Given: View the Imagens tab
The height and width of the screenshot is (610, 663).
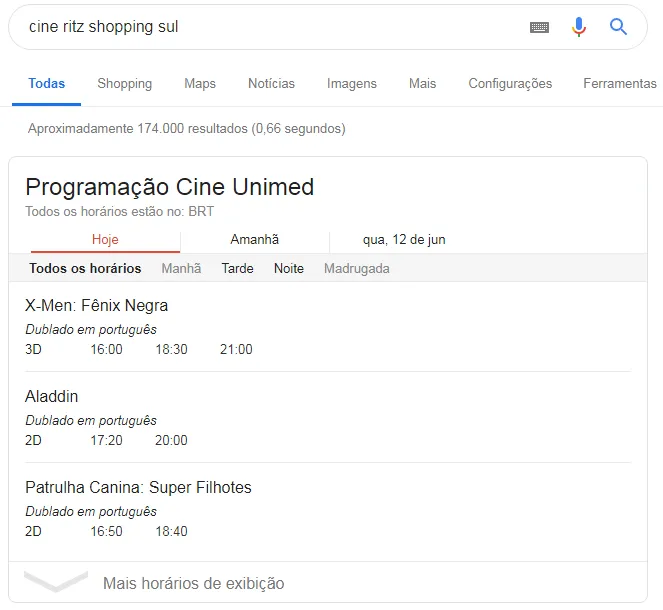Looking at the screenshot, I should click(352, 84).
